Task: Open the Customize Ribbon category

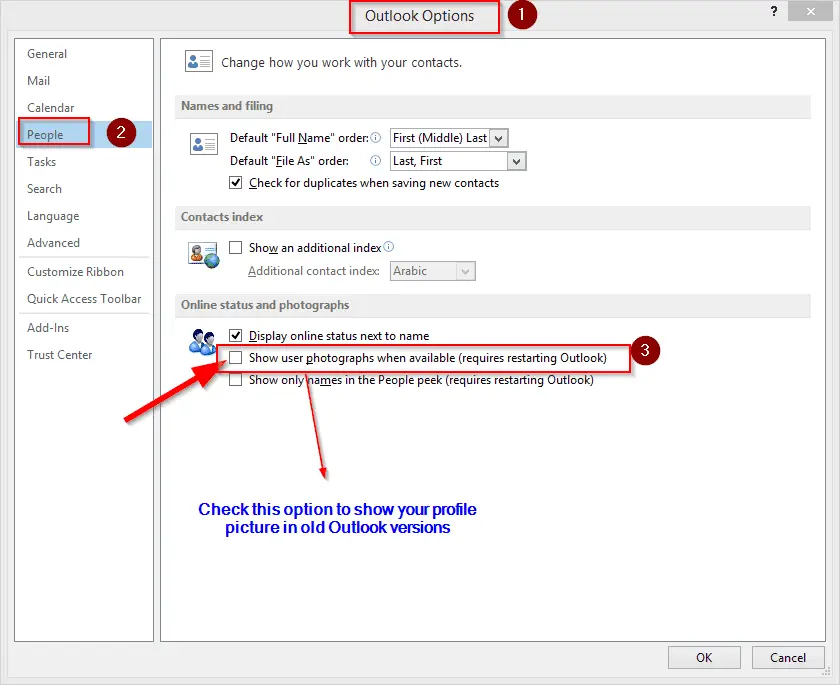Action: tap(76, 272)
